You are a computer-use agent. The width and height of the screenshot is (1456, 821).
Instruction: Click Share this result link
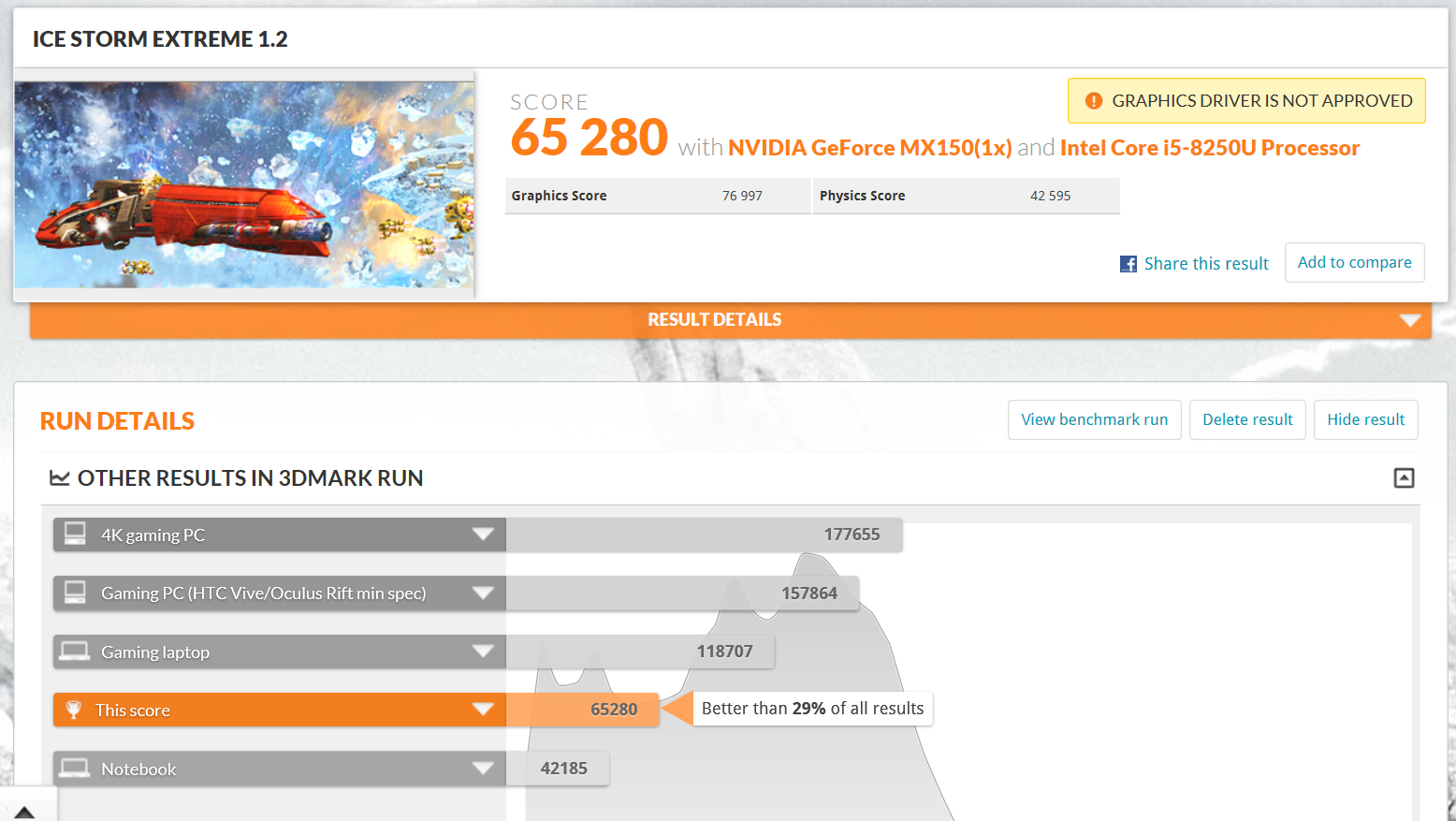coord(1206,264)
